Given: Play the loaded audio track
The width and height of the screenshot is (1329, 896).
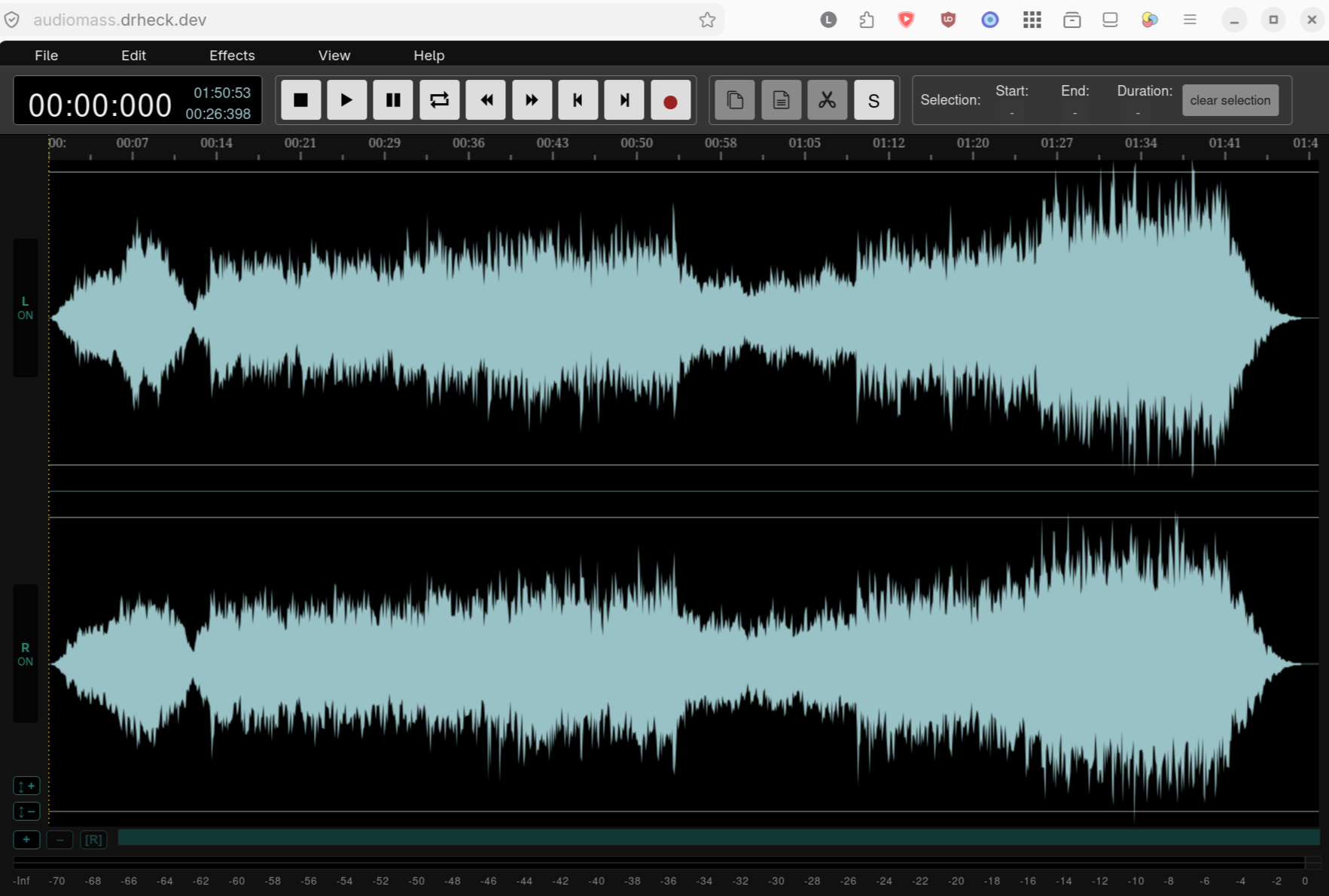Looking at the screenshot, I should [346, 99].
